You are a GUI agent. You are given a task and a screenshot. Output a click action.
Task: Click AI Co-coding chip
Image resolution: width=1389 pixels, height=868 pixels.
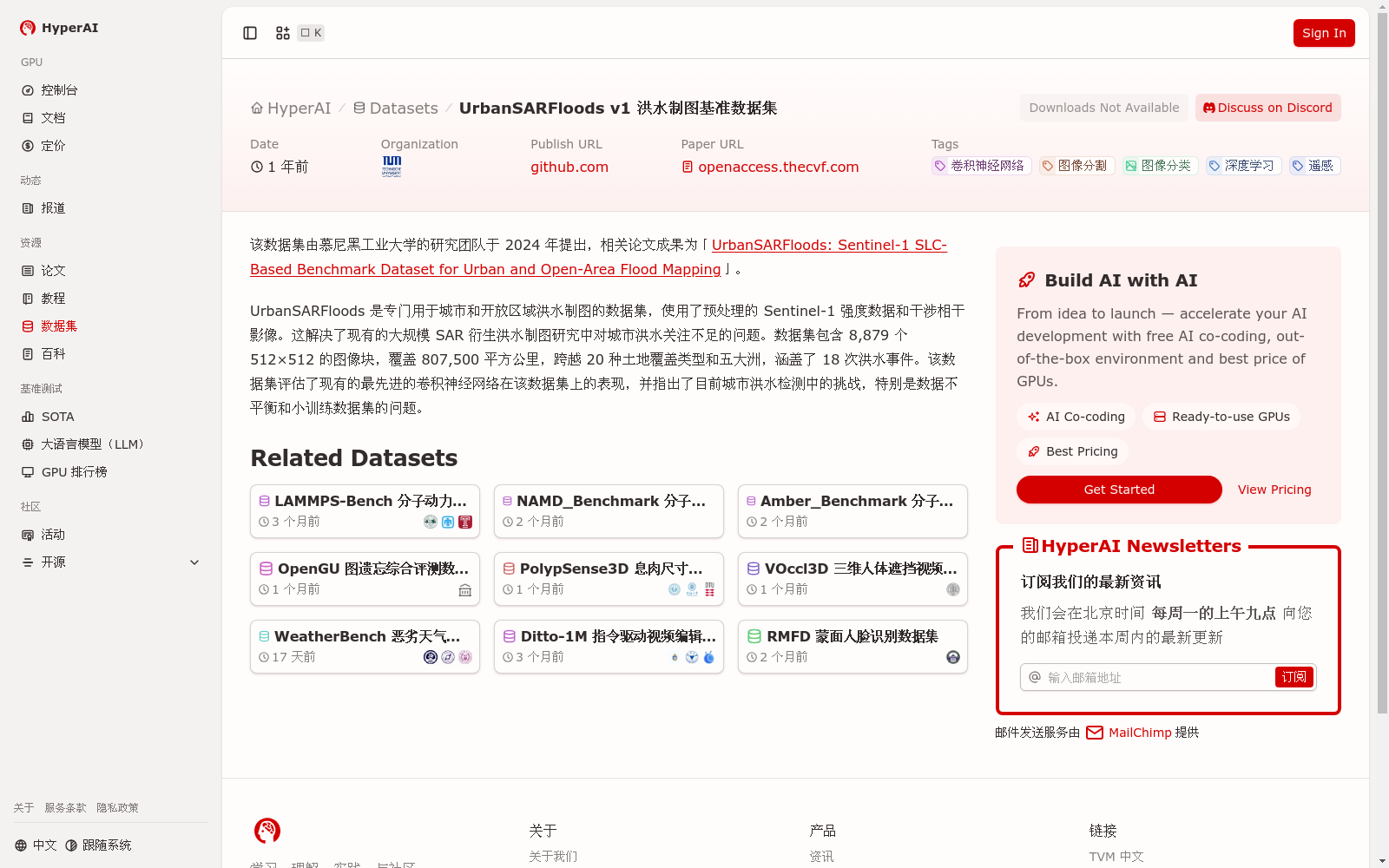[x=1076, y=417]
